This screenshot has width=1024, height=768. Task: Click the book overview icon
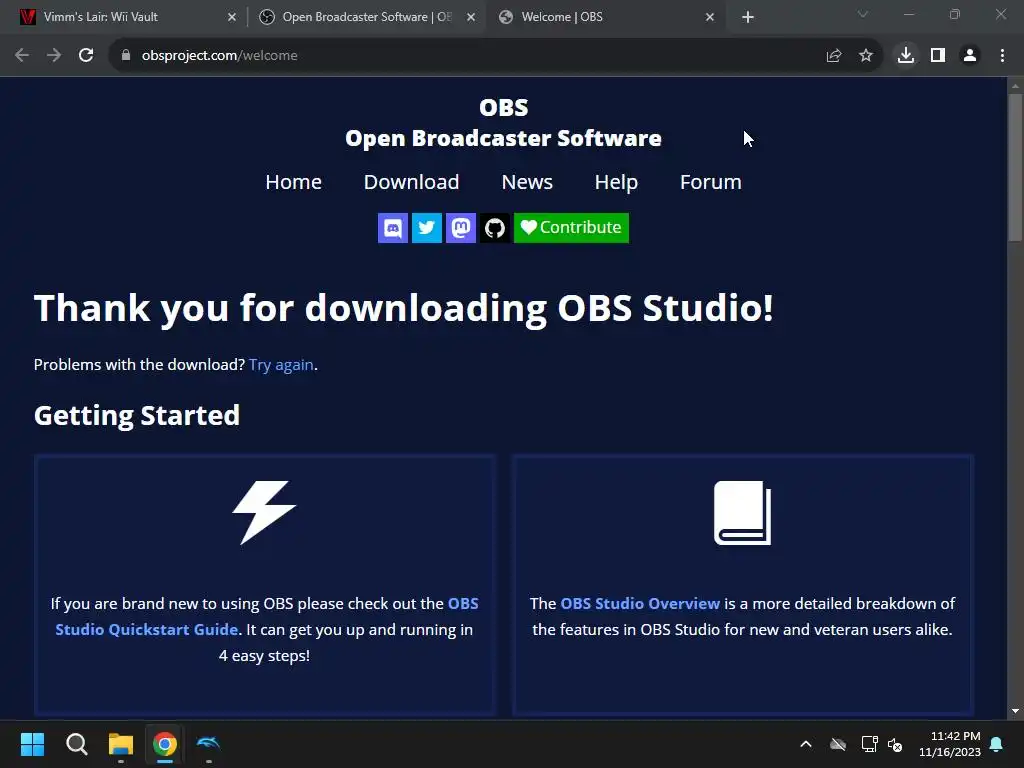click(743, 513)
